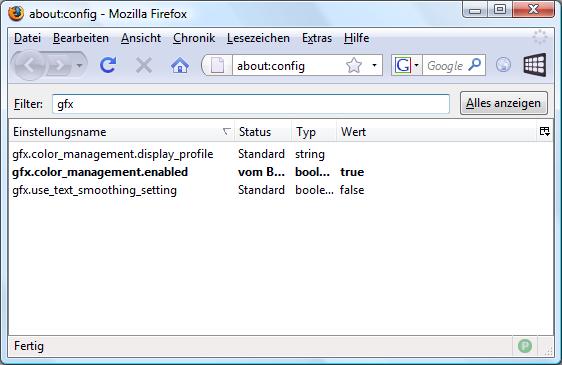
Task: Open the Hilfe menu
Action: tap(356, 38)
